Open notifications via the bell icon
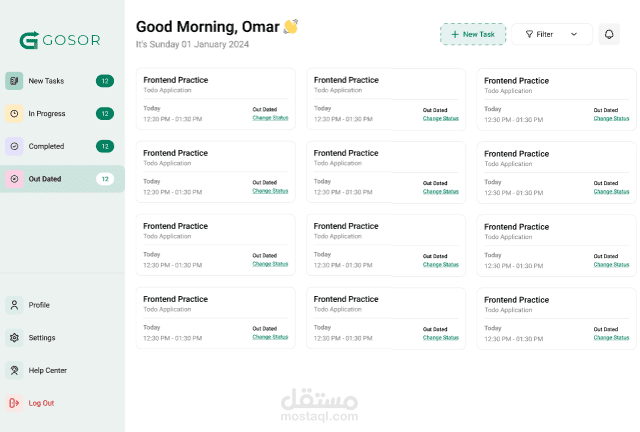The height and width of the screenshot is (432, 640). pyautogui.click(x=609, y=34)
